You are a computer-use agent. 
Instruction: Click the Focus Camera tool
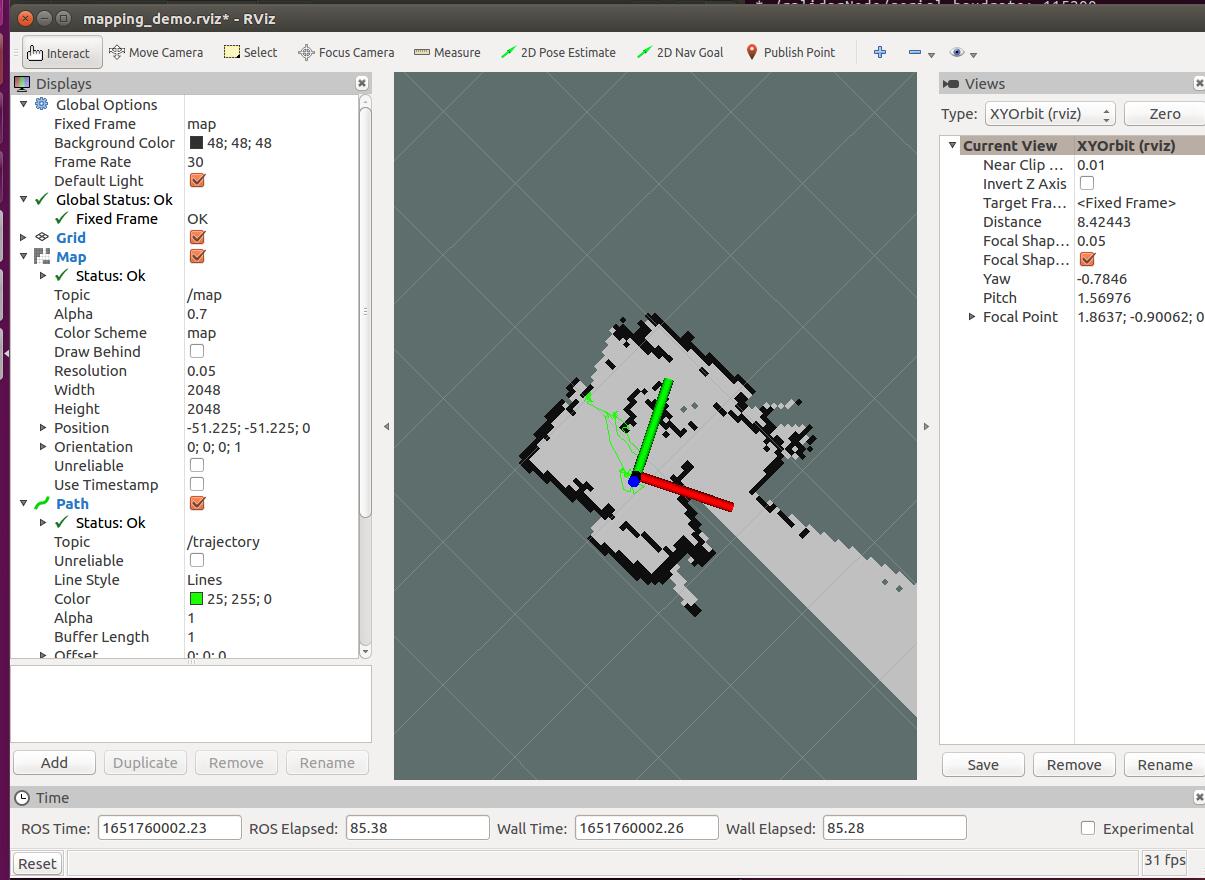(x=346, y=52)
